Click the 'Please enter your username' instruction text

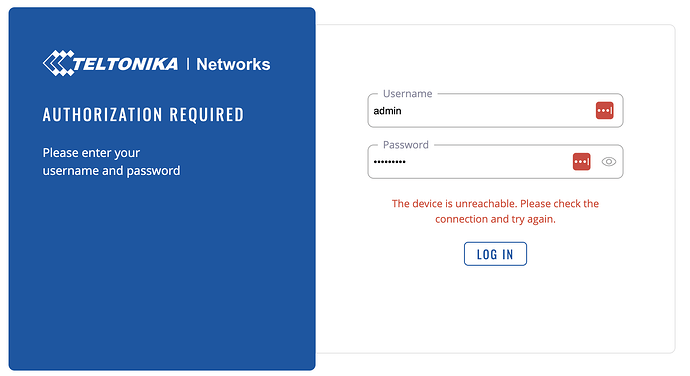tap(111, 162)
